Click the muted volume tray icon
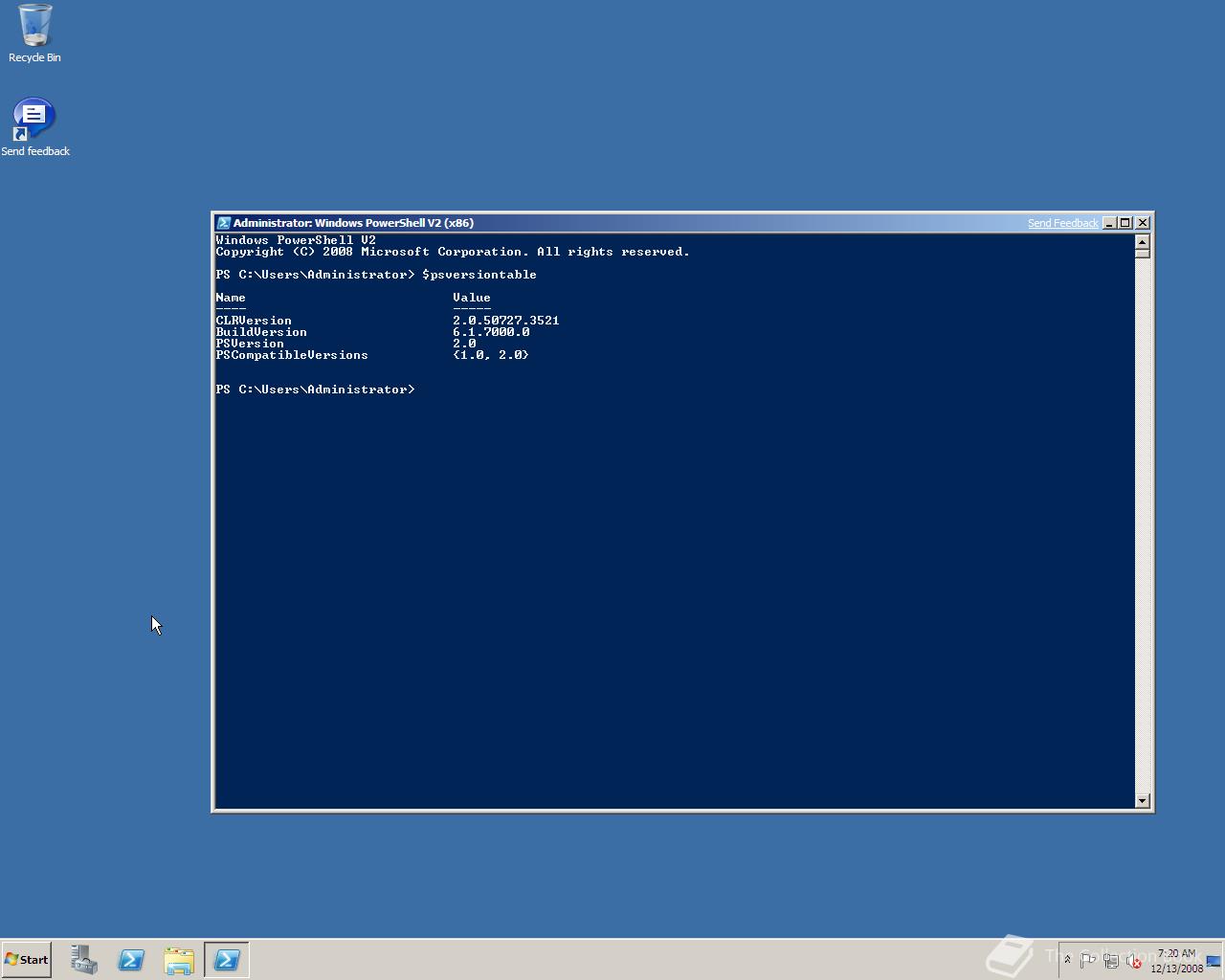Image resolution: width=1225 pixels, height=980 pixels. pos(1134,961)
